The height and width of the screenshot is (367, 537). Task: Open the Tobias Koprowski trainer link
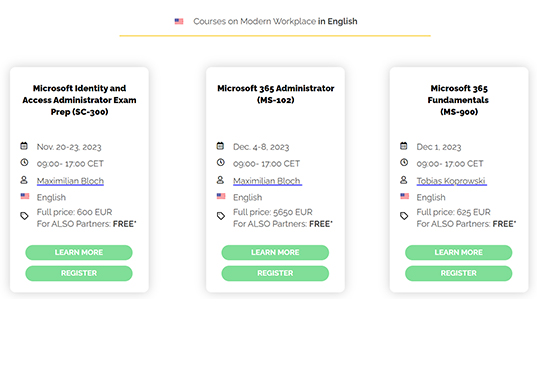point(451,181)
